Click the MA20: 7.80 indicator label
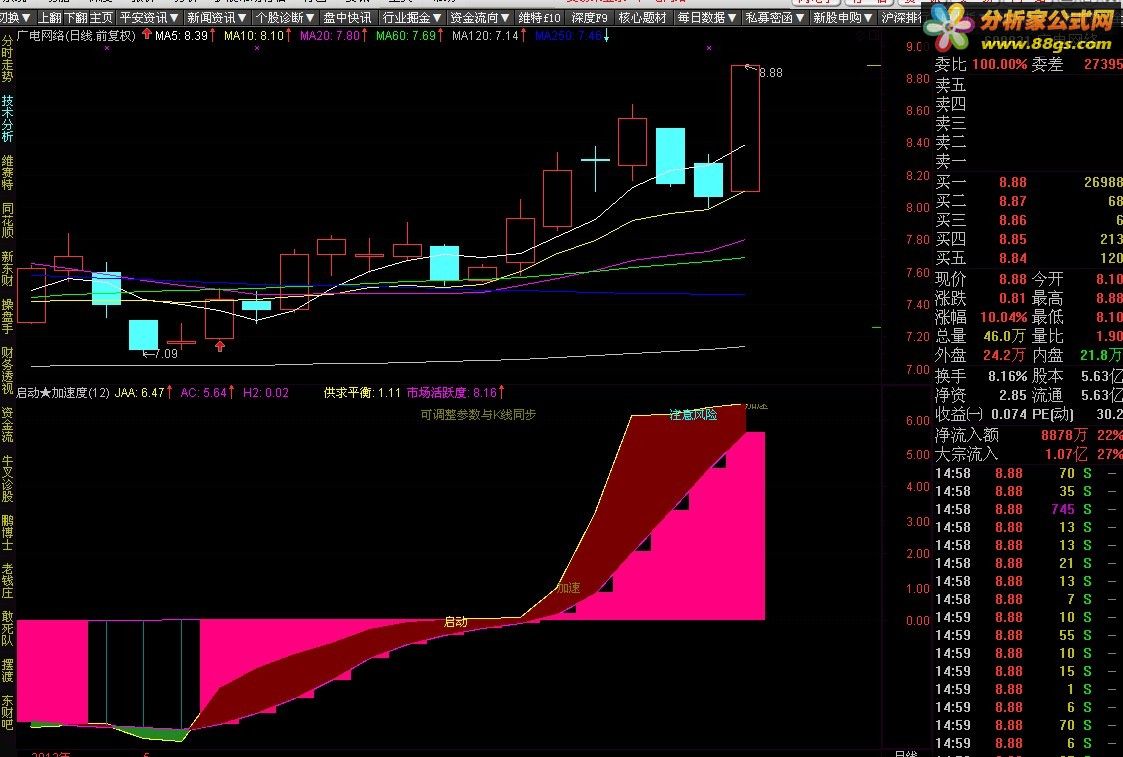Image resolution: width=1123 pixels, height=757 pixels. pos(329,35)
